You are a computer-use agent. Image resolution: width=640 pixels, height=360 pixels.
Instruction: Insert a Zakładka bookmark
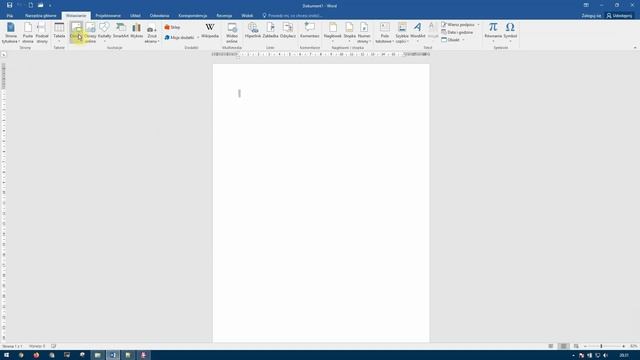270,31
